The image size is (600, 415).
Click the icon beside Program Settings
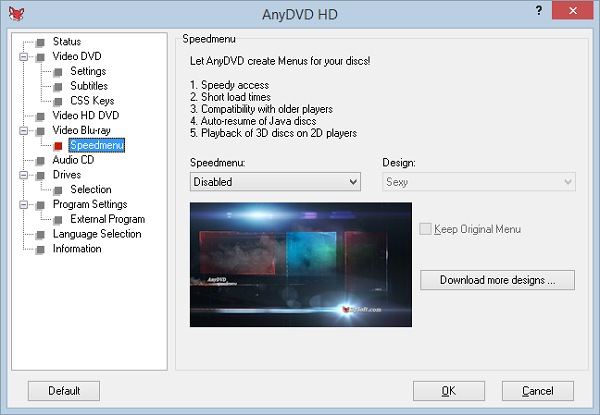click(40, 205)
